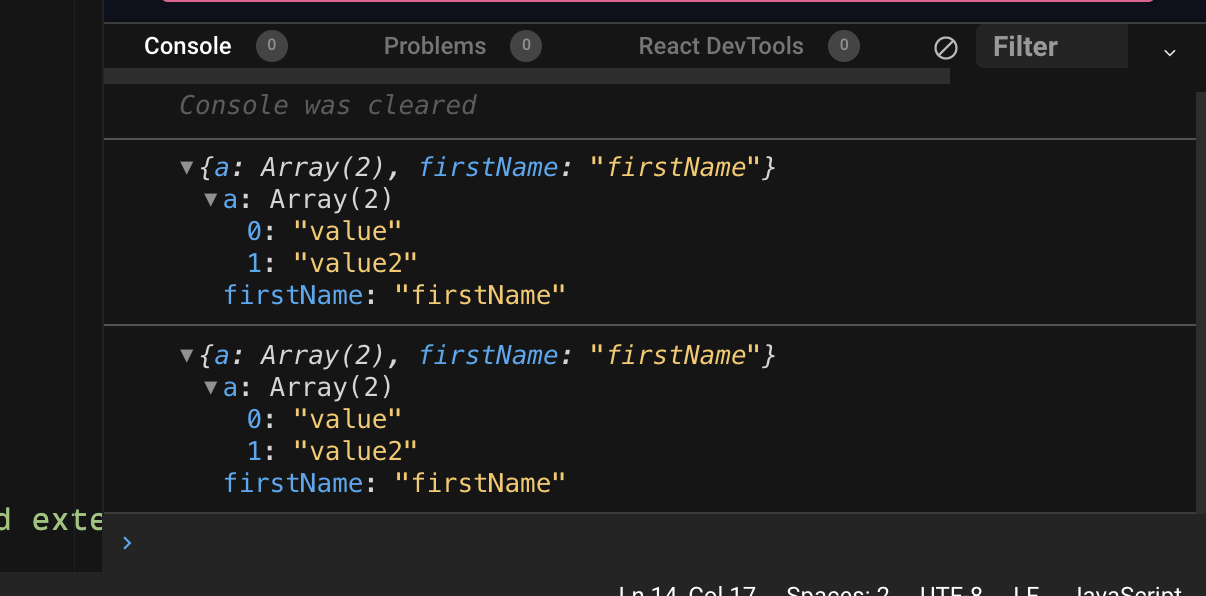Collapse the first logged object
This screenshot has height=596, width=1206.
click(186, 167)
